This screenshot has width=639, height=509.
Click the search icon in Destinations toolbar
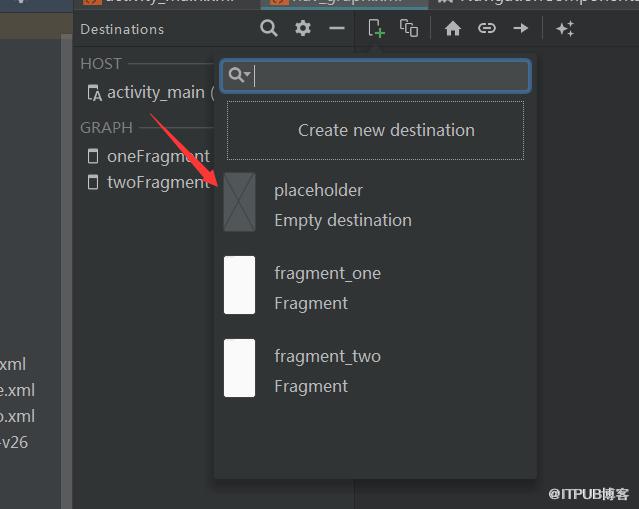coord(269,29)
